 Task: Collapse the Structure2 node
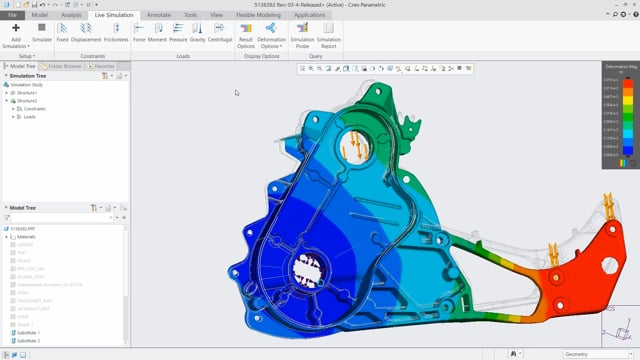point(7,101)
